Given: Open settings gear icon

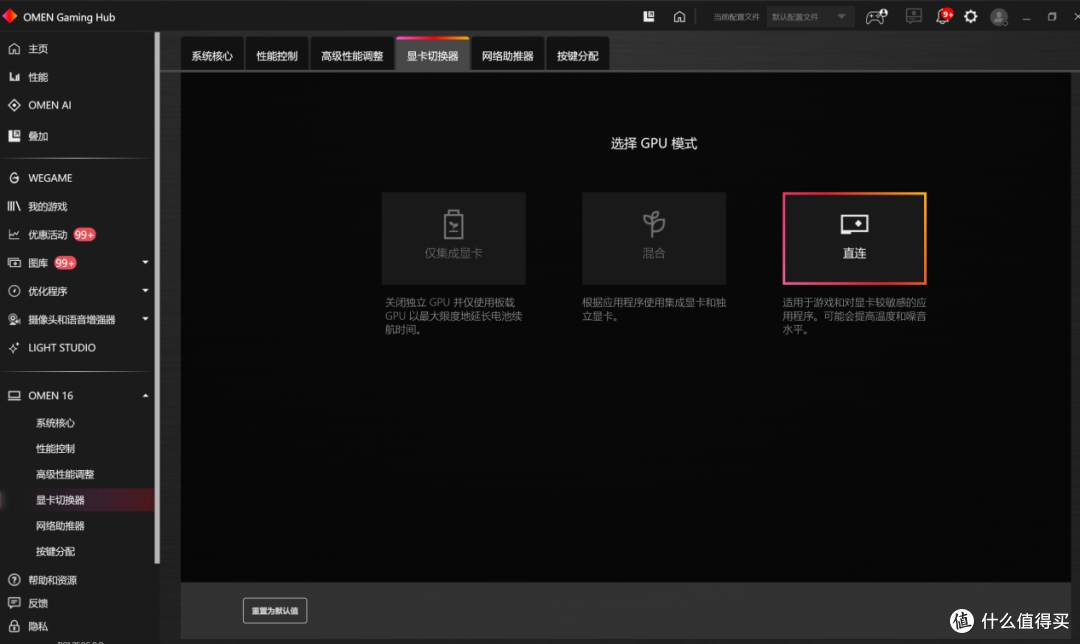Looking at the screenshot, I should 970,17.
